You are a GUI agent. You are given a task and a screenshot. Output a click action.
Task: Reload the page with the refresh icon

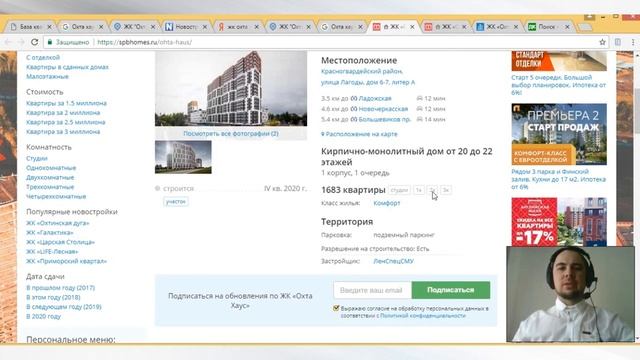tap(34, 42)
